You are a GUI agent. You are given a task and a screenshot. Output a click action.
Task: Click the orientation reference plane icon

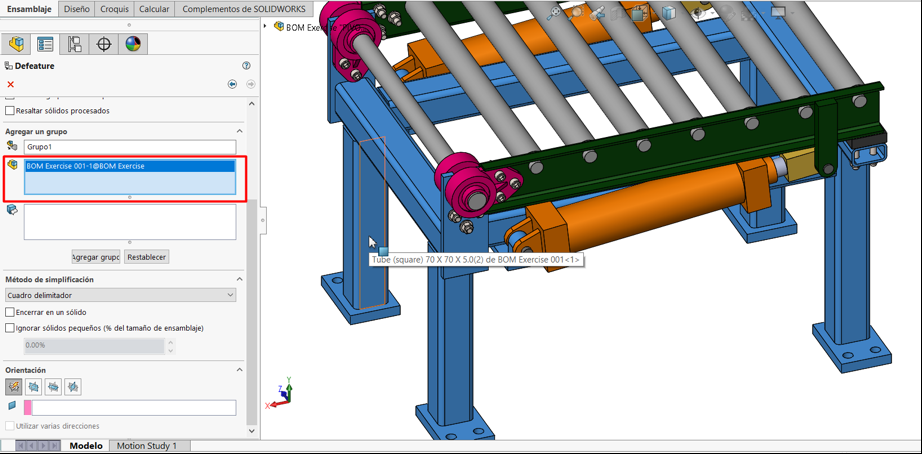coord(12,406)
